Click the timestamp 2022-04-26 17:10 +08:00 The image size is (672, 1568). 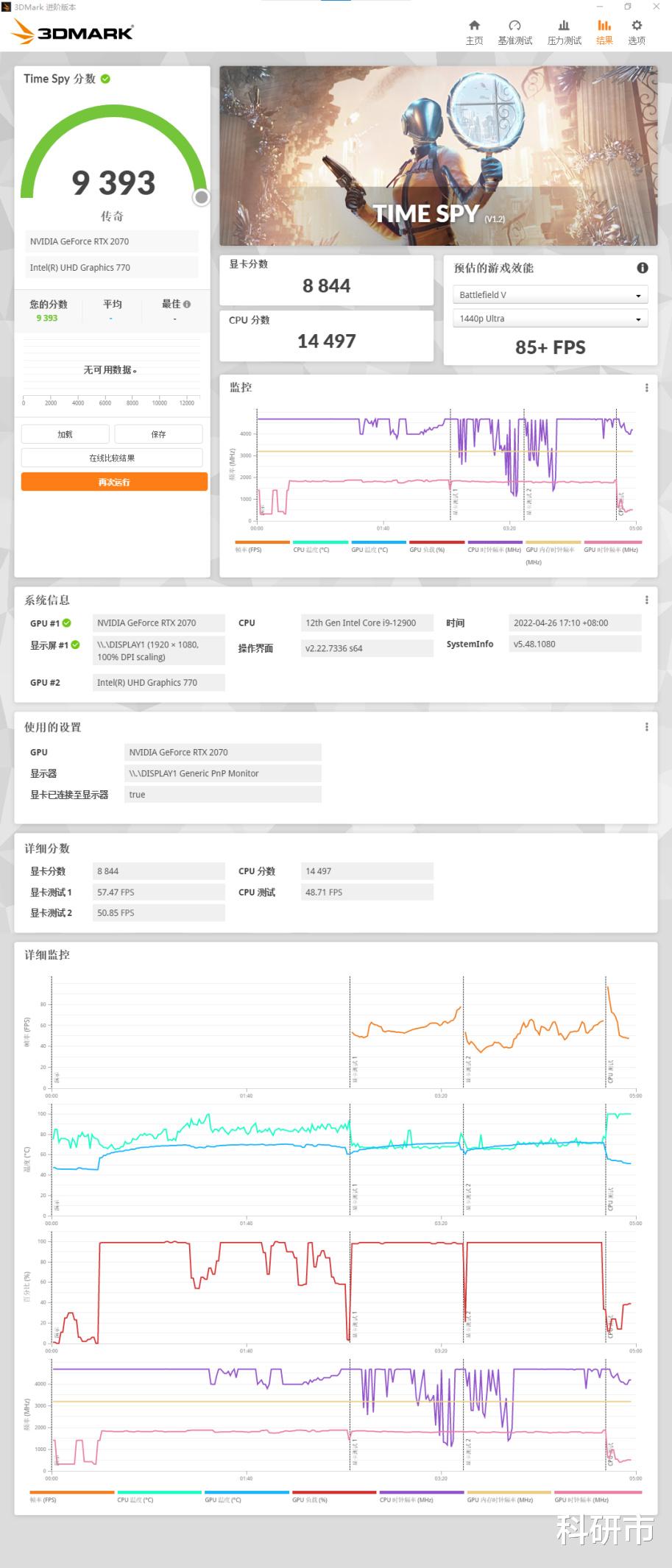click(575, 623)
